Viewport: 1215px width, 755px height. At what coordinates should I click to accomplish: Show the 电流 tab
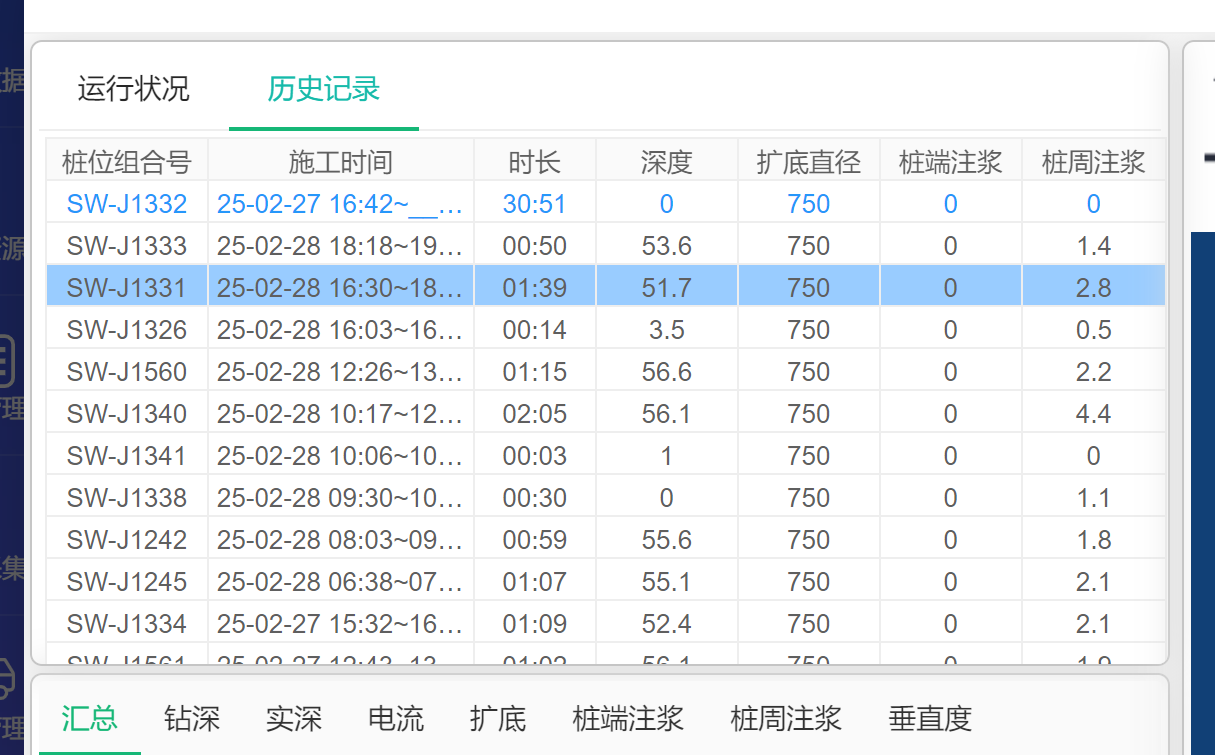(395, 718)
